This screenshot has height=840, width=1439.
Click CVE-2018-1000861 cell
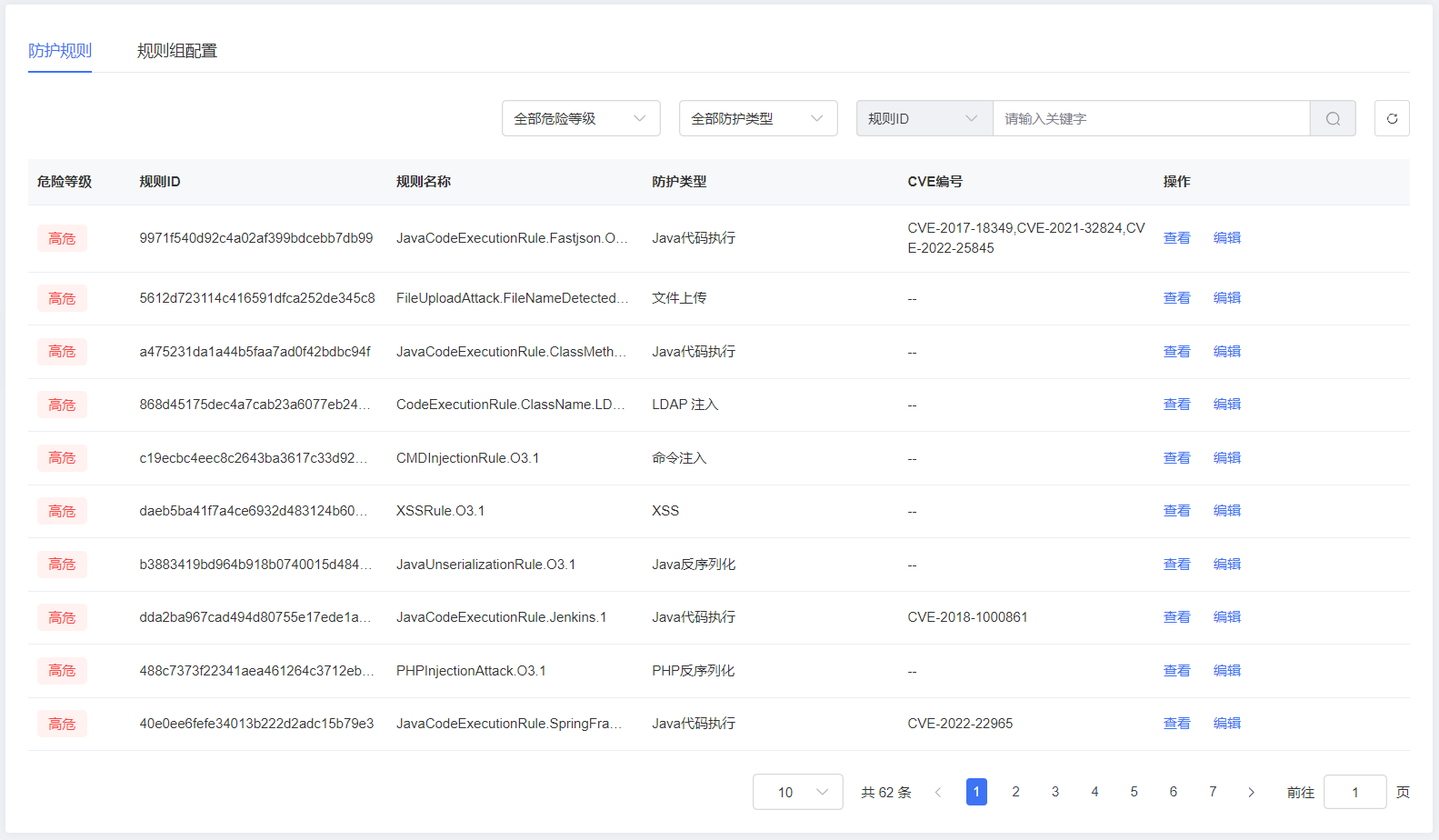967,617
